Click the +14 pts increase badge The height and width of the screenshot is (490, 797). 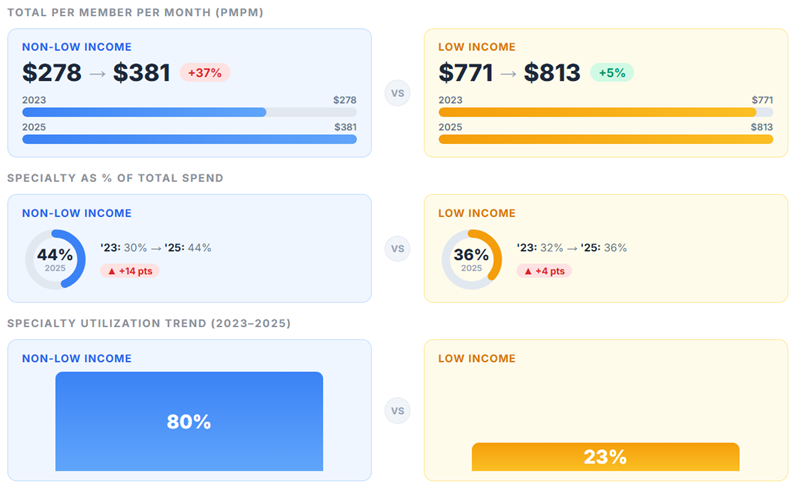tap(130, 271)
